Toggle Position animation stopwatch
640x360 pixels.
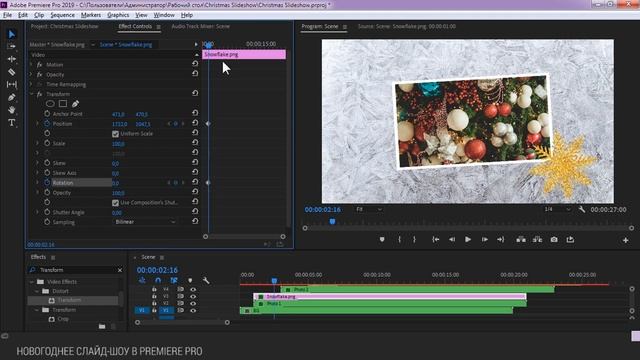pos(47,123)
